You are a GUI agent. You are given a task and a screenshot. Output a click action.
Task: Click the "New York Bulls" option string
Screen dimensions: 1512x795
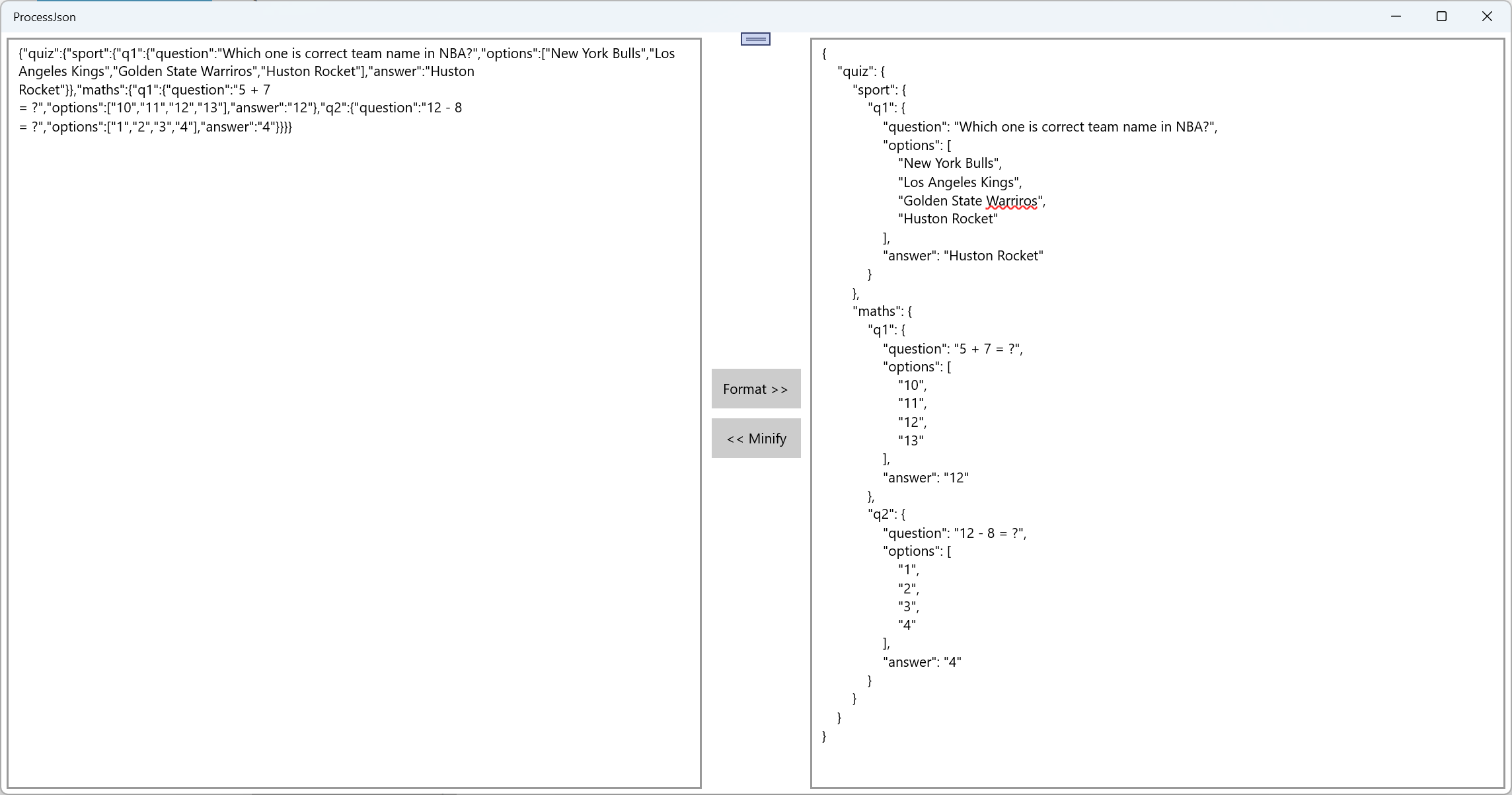click(948, 163)
